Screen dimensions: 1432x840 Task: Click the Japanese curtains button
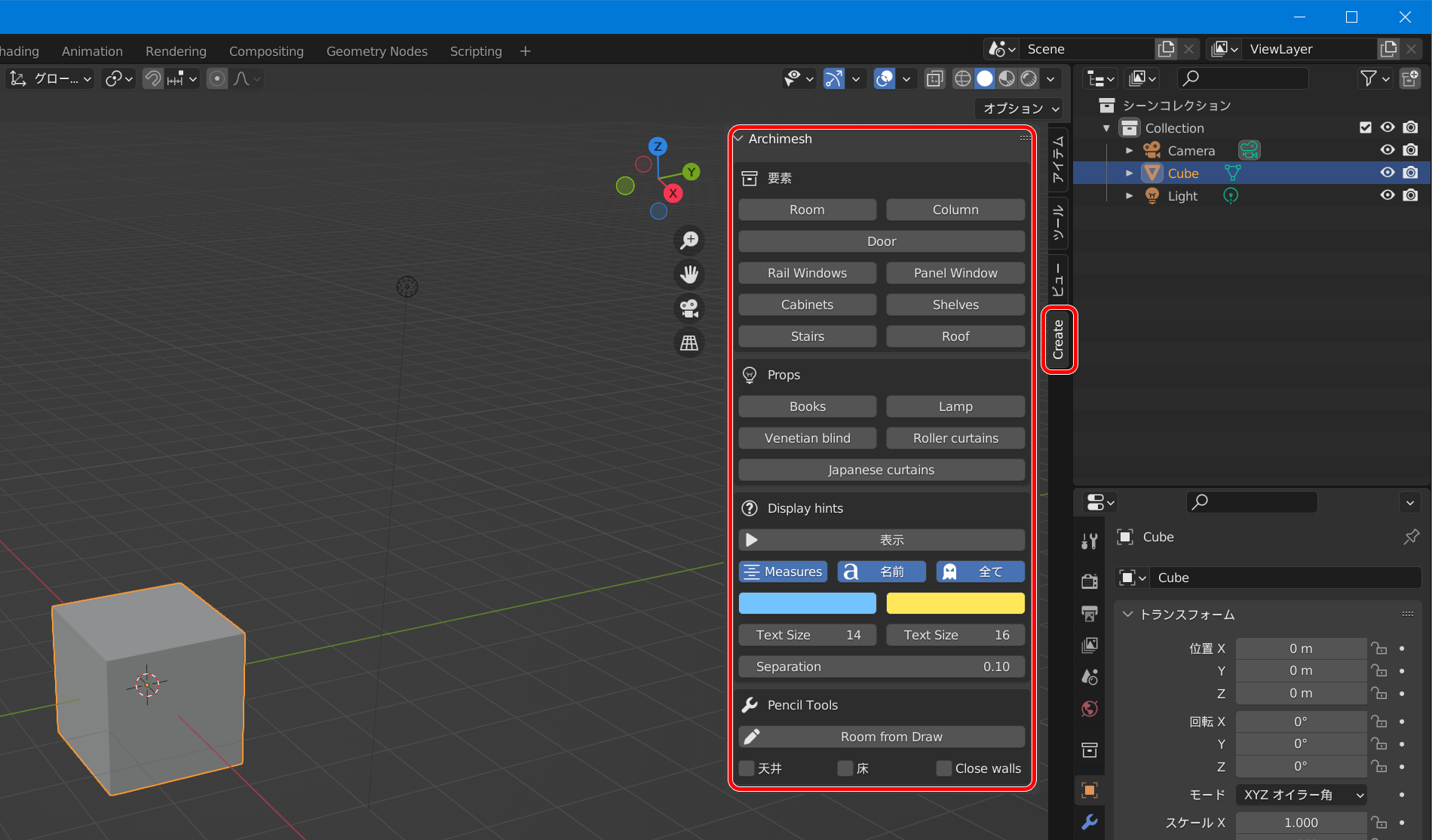point(881,470)
